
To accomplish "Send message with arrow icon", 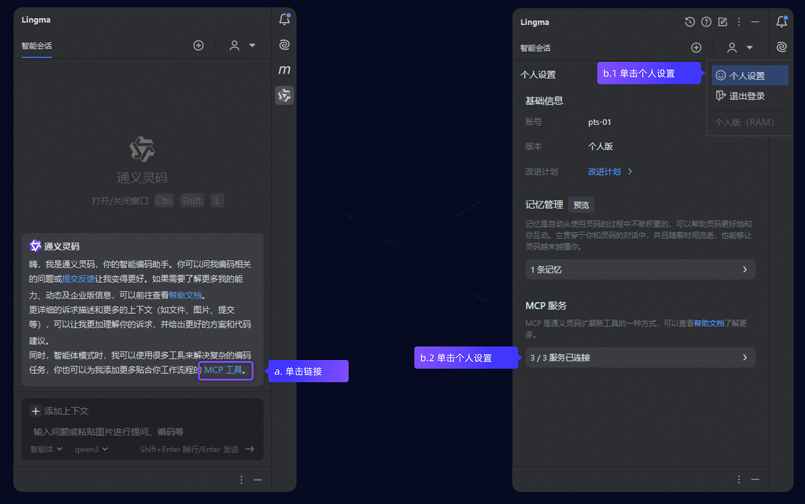I will pyautogui.click(x=250, y=449).
